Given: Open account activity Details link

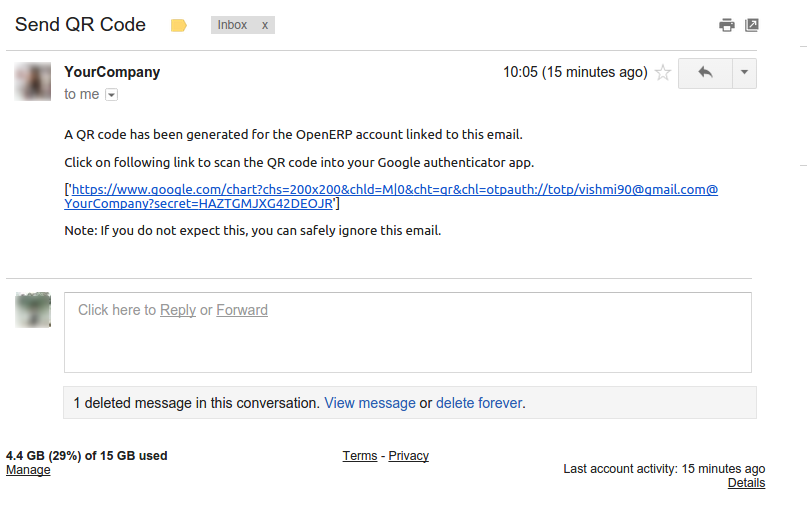Looking at the screenshot, I should [746, 483].
